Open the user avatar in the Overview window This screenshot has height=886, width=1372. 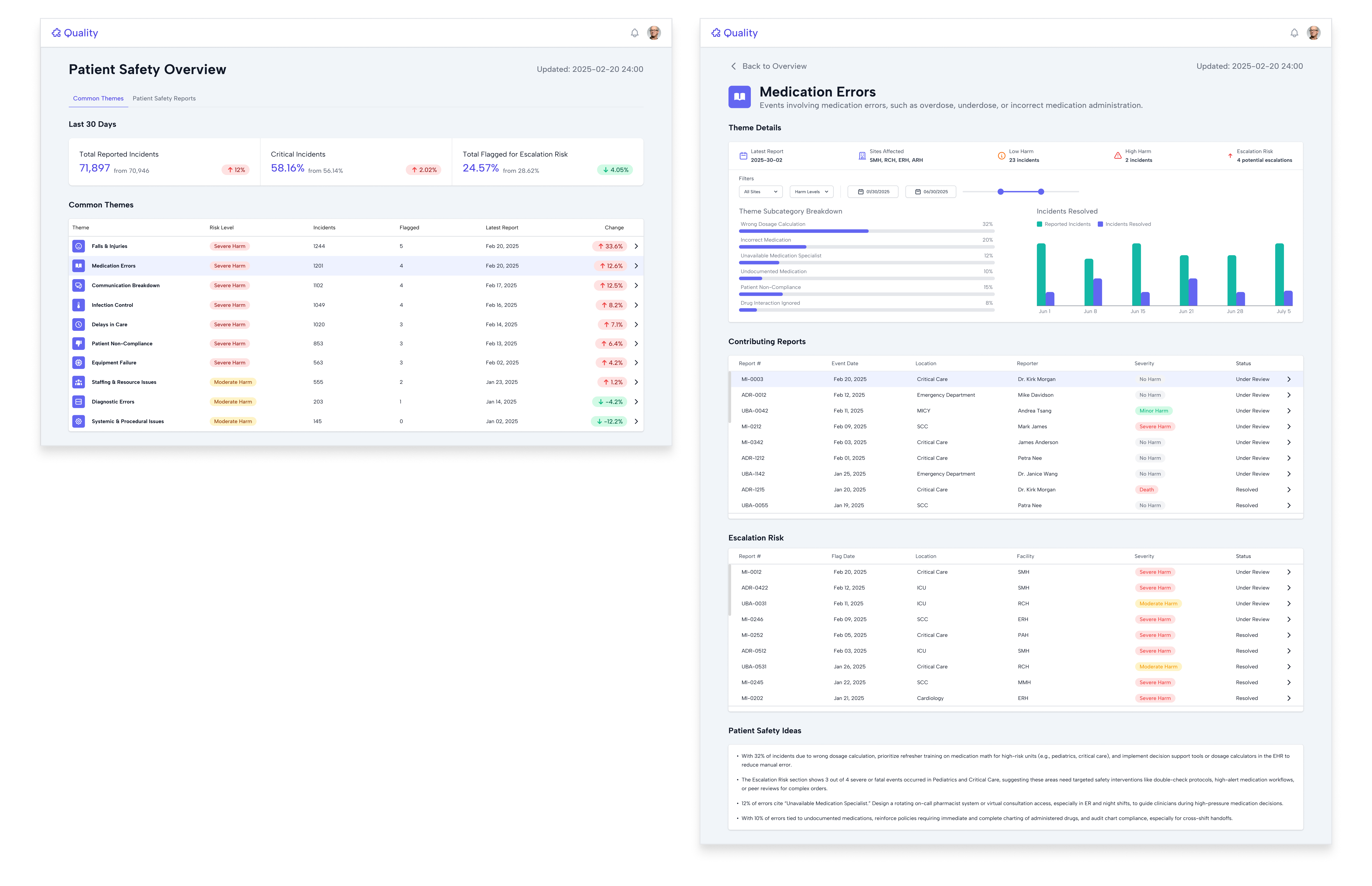654,33
